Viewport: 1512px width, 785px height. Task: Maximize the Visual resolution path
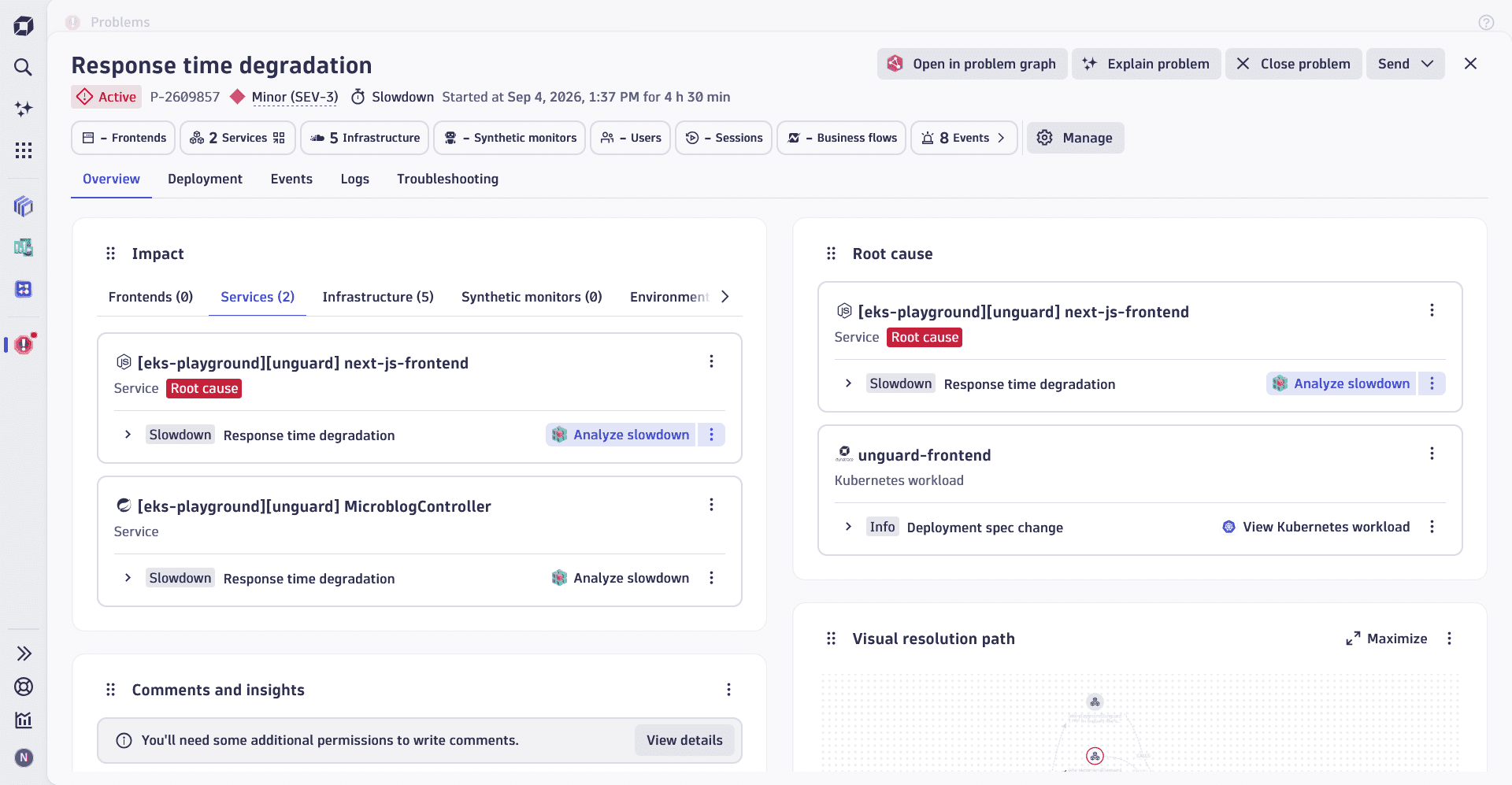pyautogui.click(x=1386, y=639)
